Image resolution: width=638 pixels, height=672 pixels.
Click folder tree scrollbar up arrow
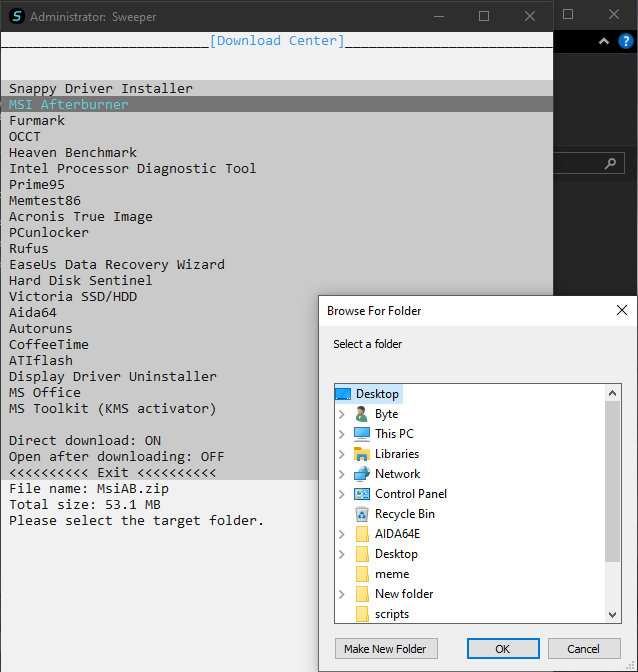612,393
